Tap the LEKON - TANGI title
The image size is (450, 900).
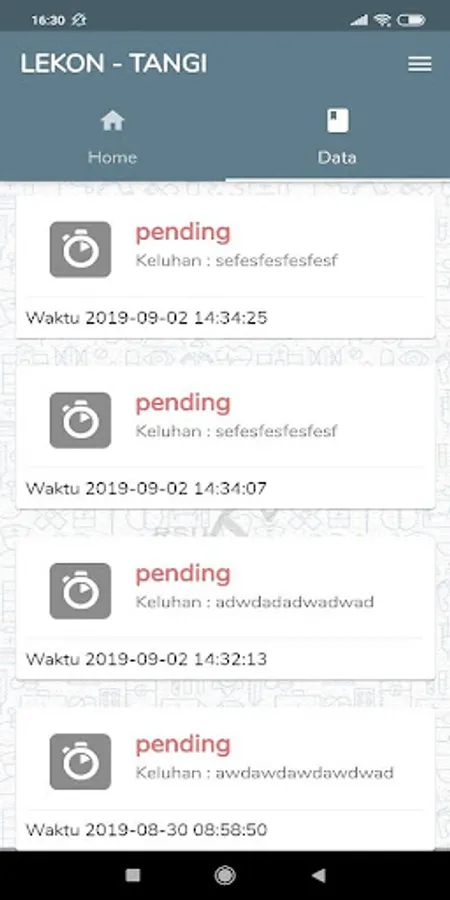pyautogui.click(x=114, y=64)
